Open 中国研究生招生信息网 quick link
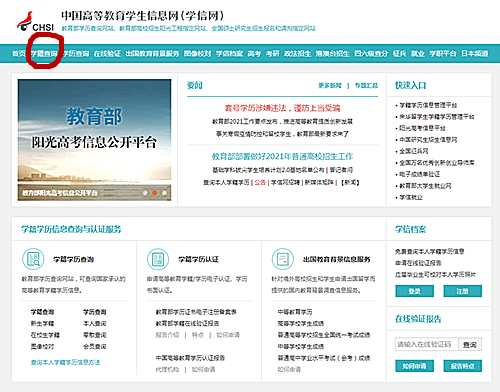 click(x=428, y=140)
